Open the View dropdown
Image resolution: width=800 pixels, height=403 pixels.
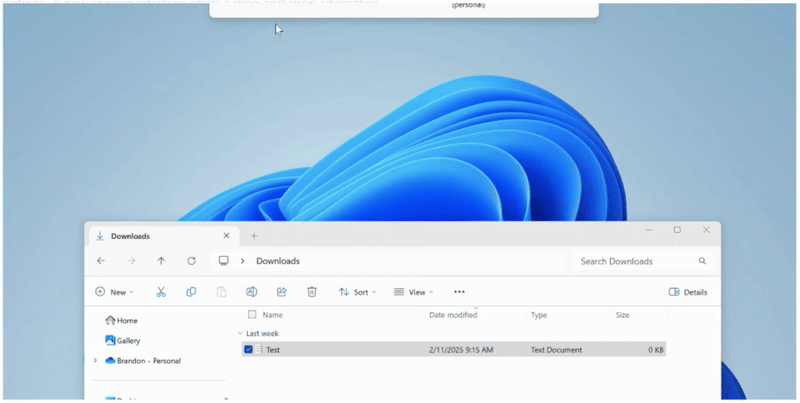click(413, 292)
